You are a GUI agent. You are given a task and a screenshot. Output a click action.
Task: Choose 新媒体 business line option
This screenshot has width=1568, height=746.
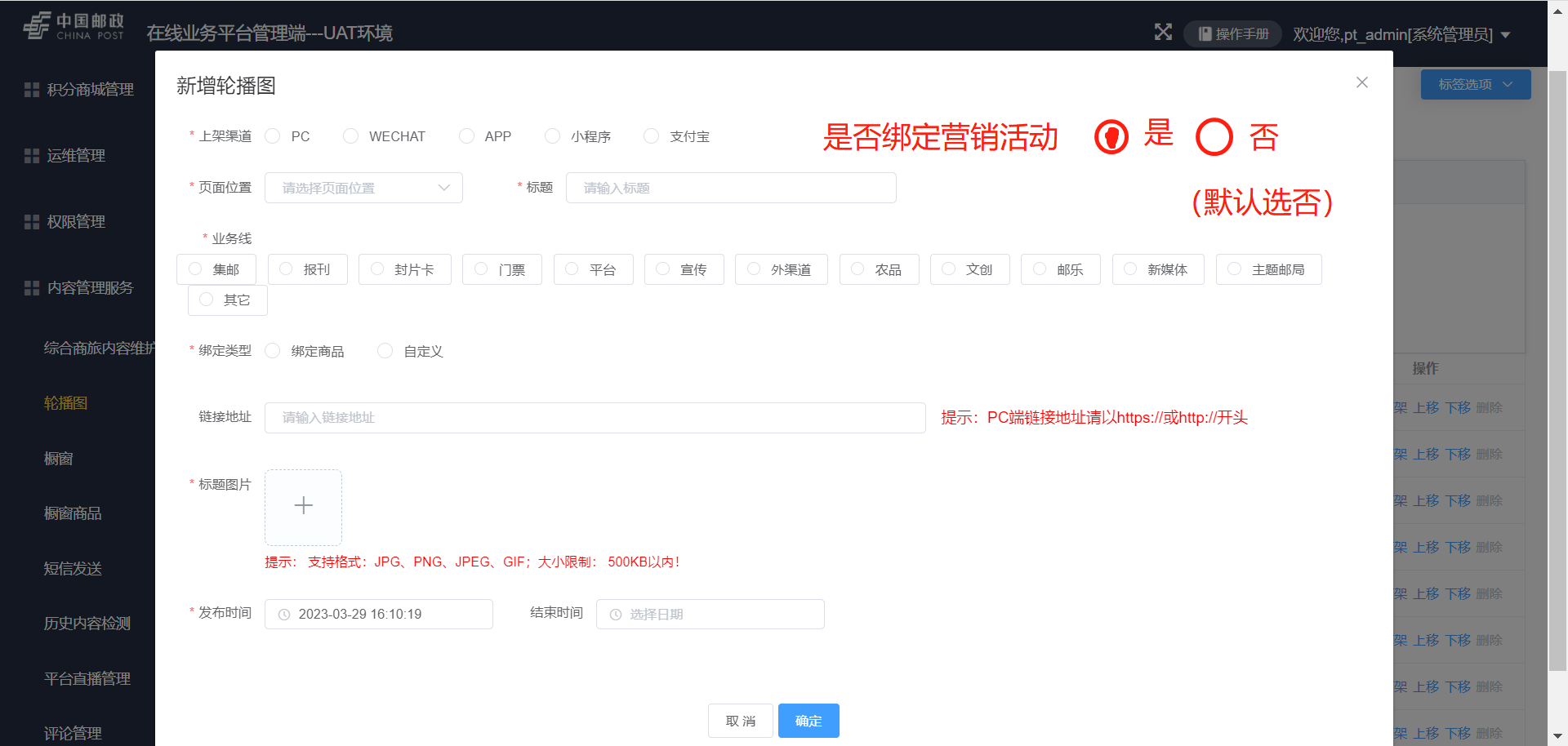point(1158,269)
